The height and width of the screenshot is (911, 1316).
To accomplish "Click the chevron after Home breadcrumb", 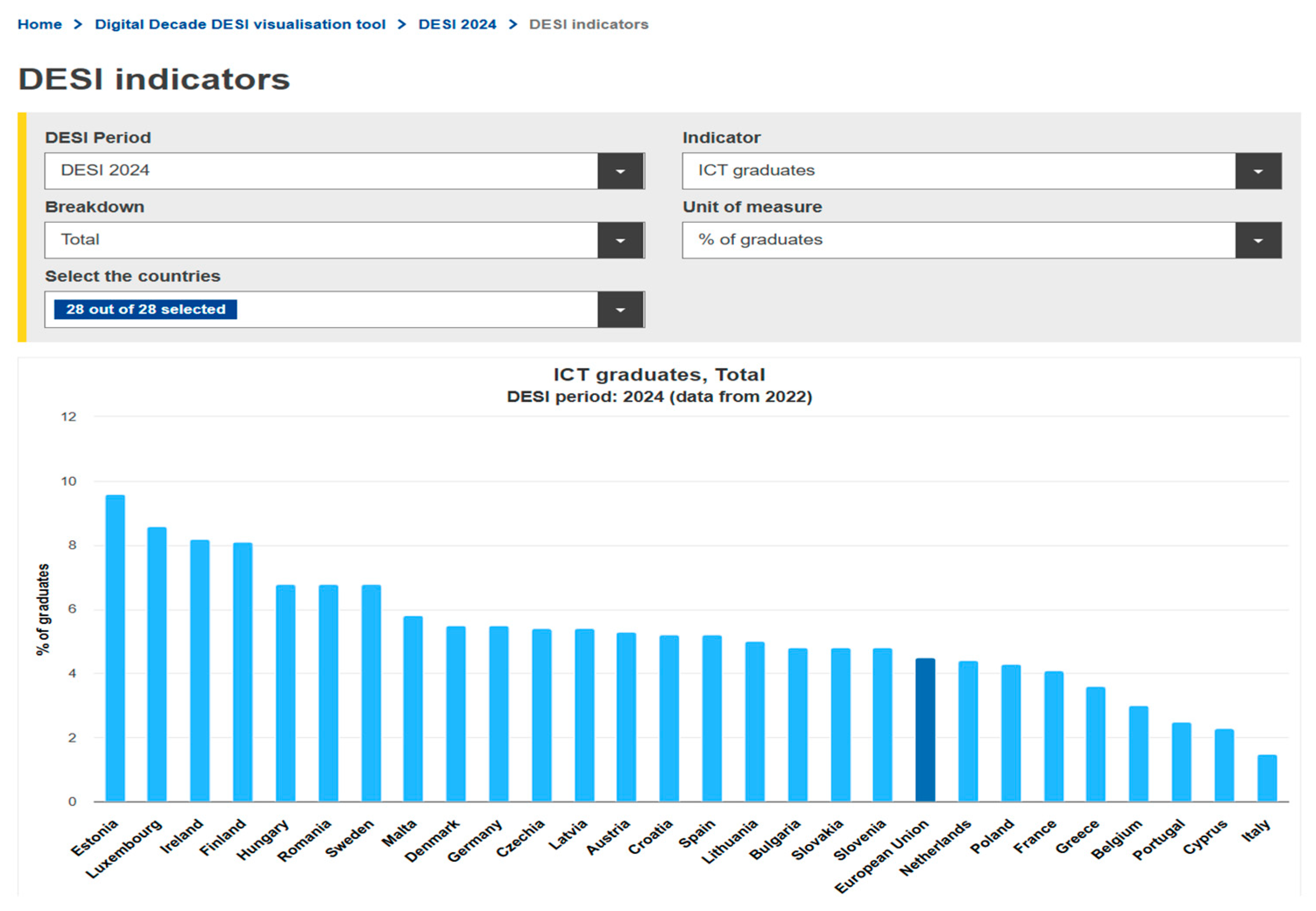I will (78, 24).
